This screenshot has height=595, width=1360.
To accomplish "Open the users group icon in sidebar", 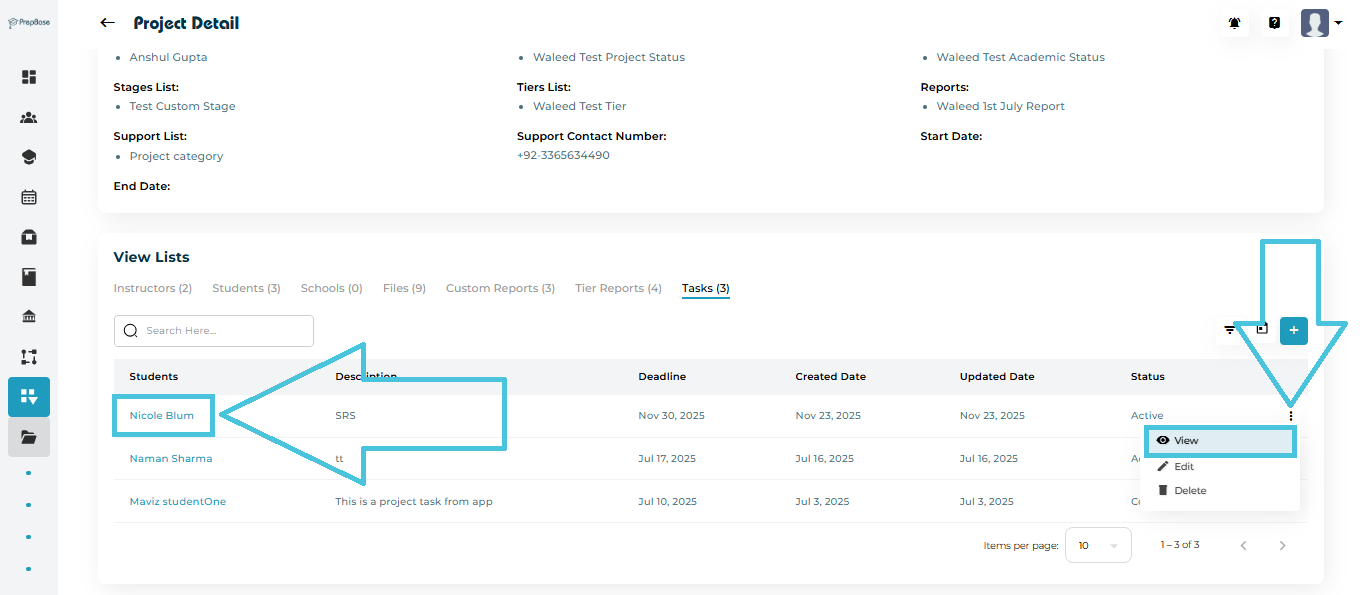I will coord(29,117).
